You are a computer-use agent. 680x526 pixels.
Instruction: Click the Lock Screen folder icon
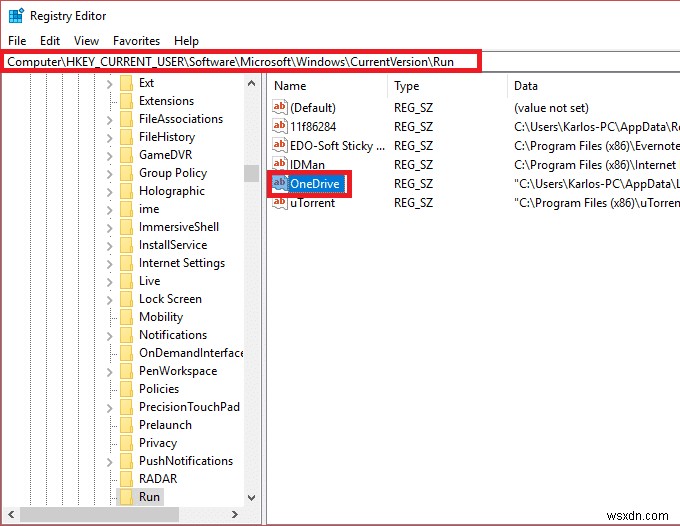point(126,299)
